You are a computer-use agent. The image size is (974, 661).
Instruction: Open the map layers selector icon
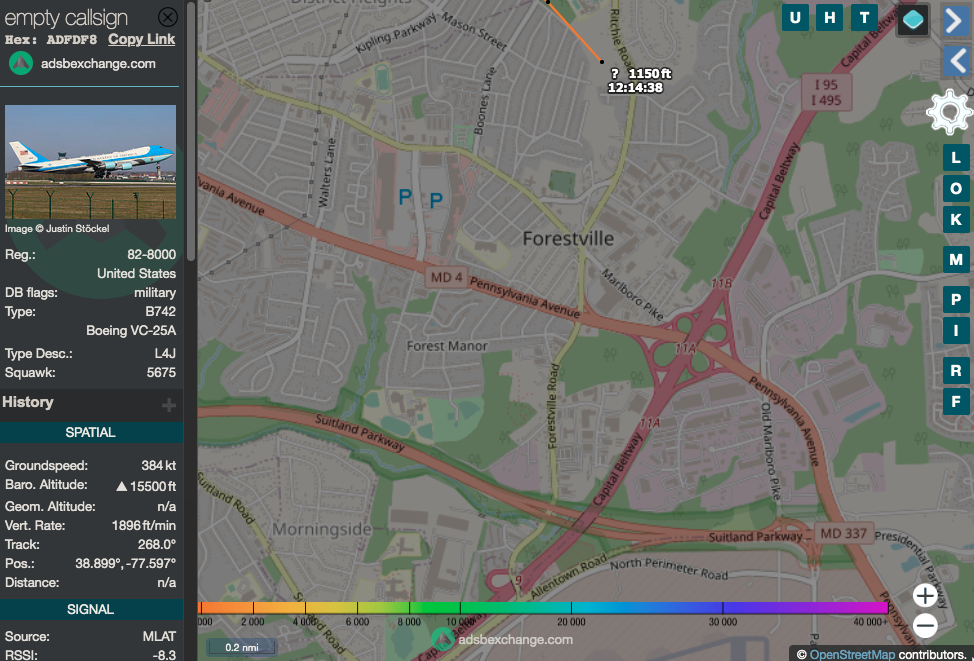913,20
